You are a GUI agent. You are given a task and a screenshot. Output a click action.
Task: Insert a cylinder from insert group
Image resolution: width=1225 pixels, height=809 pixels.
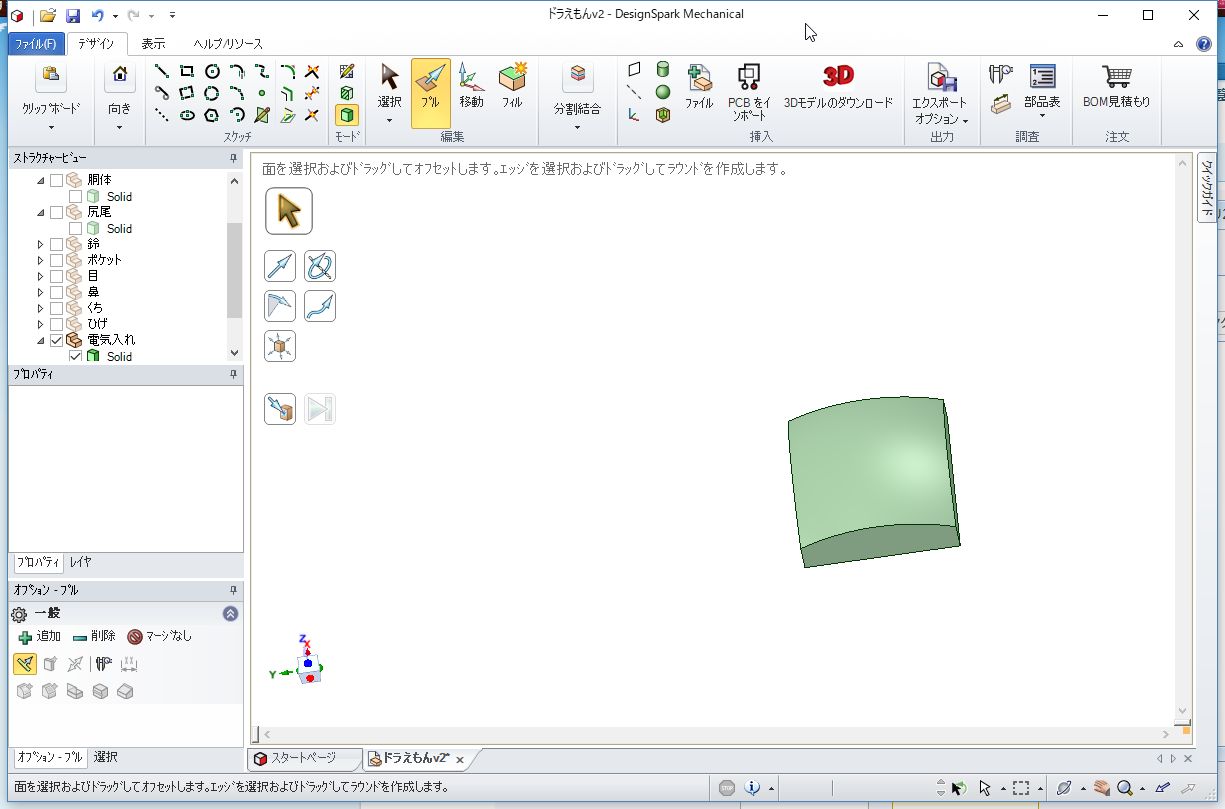click(x=662, y=69)
